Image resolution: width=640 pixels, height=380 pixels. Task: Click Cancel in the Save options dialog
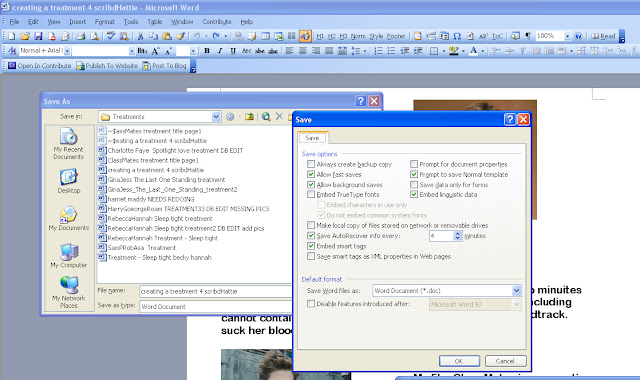505,361
